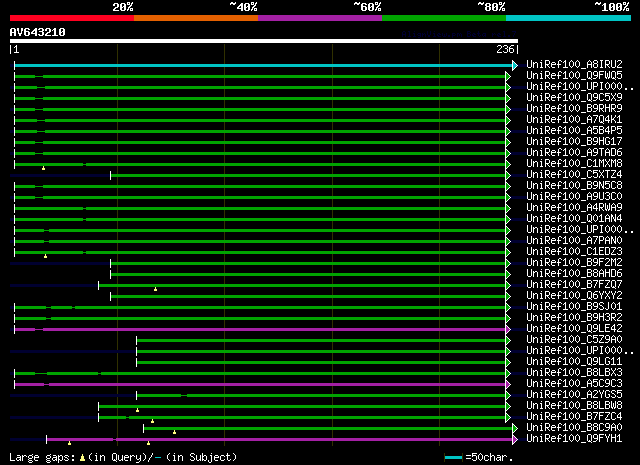Click the purple arrowhead ending the Q9FYH1 alignment
The width and height of the screenshot is (640, 465).
click(515, 439)
